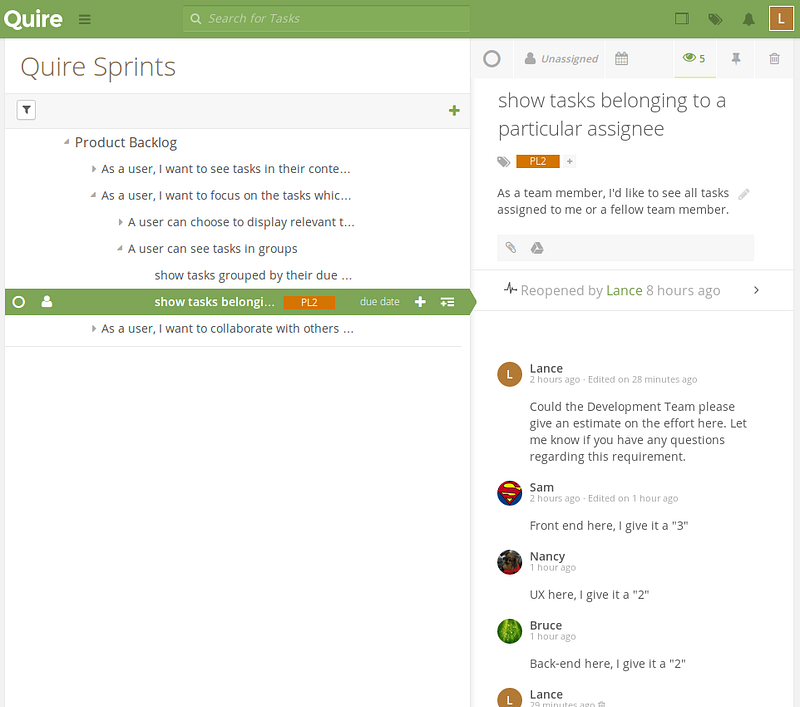This screenshot has height=707, width=800.
Task: Open the notifications bell
Action: point(748,19)
